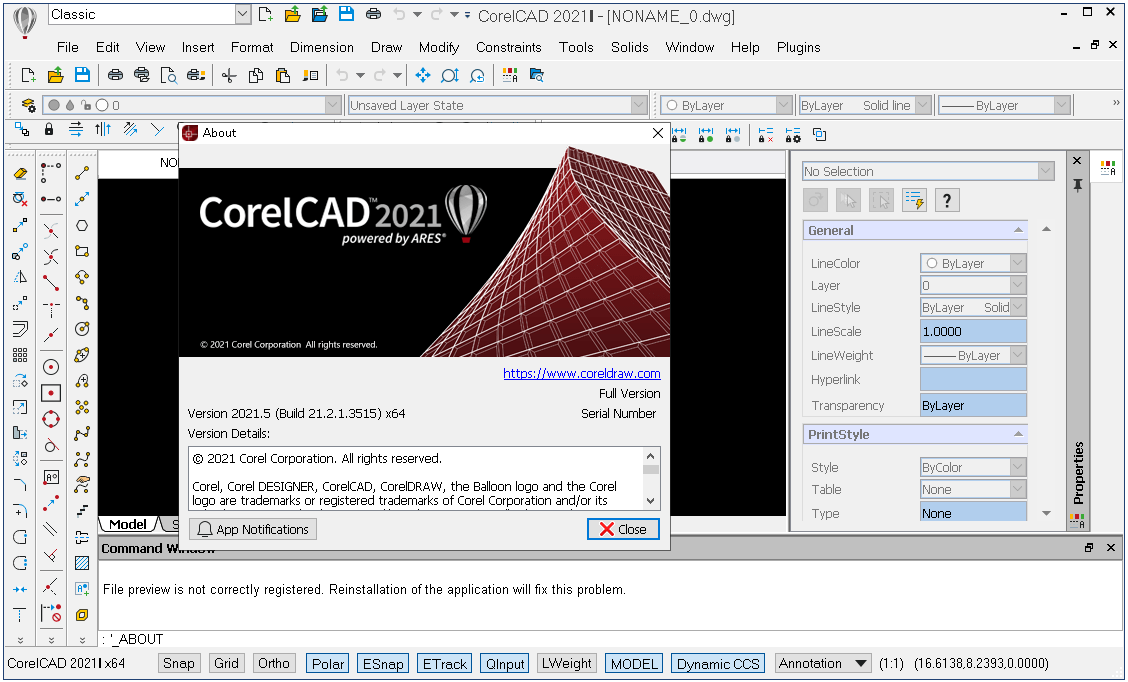
Task: Open the Classic workspace dropdown
Action: (x=243, y=14)
